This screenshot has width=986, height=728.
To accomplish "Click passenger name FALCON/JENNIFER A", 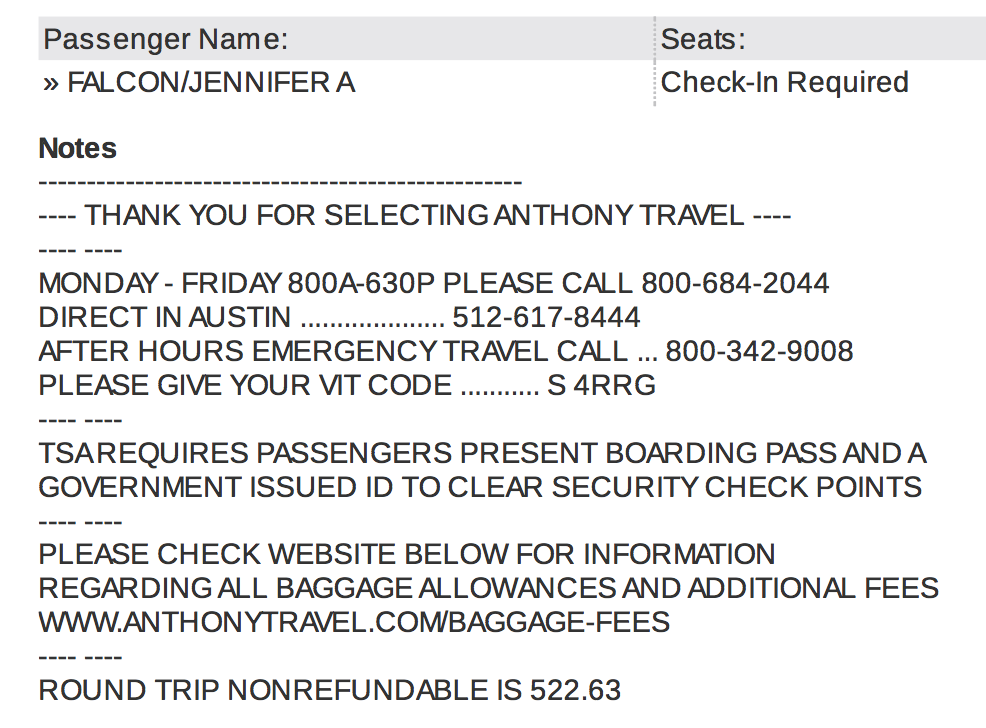I will (x=211, y=82).
